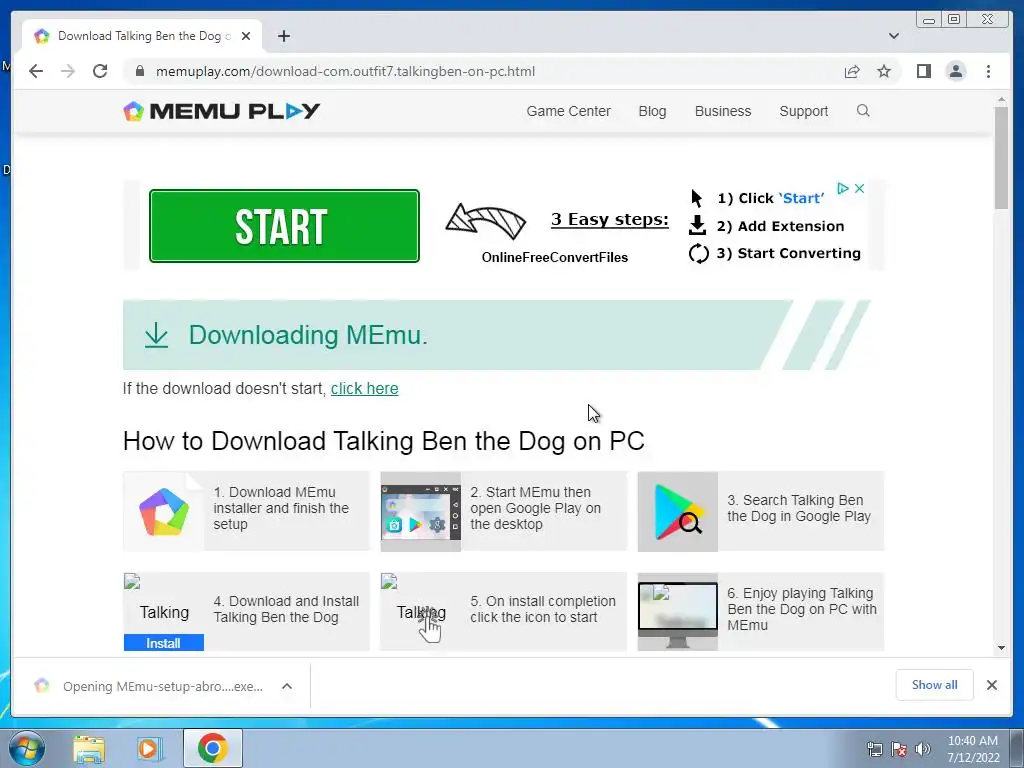Click the OnlineFreeConvertFiles ad text

[x=554, y=257]
